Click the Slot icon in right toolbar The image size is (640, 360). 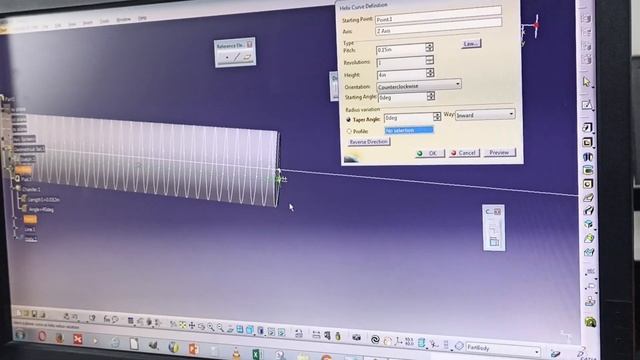[x=588, y=211]
